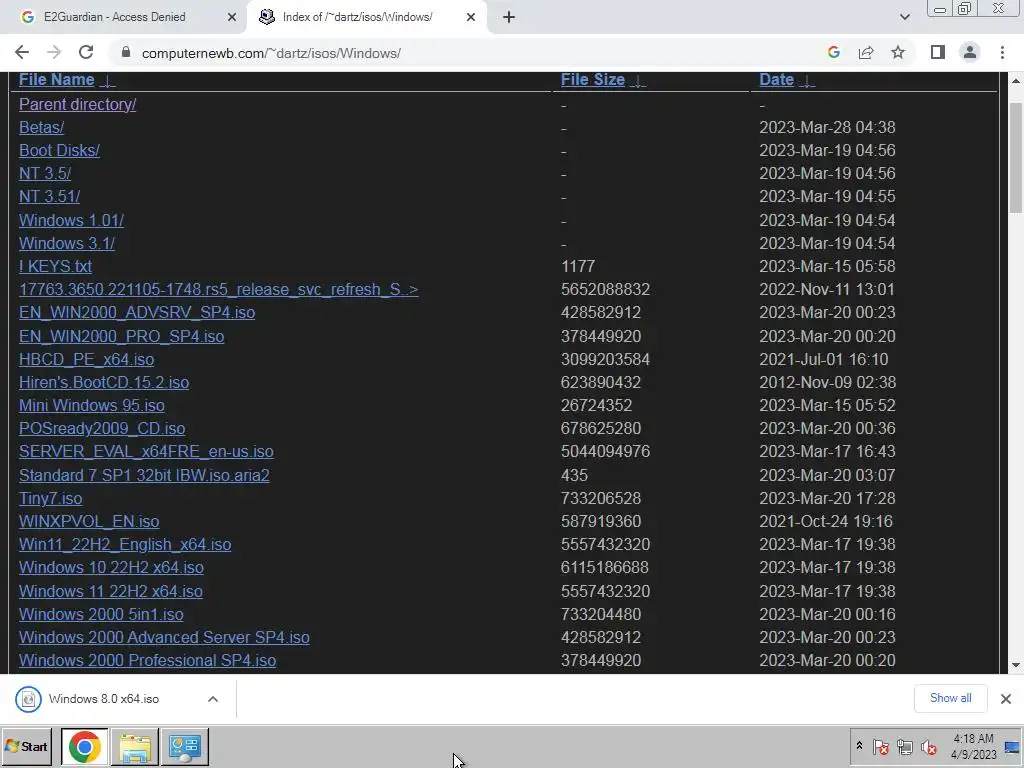Close the downloads bar
The width and height of the screenshot is (1024, 768).
click(x=1006, y=699)
